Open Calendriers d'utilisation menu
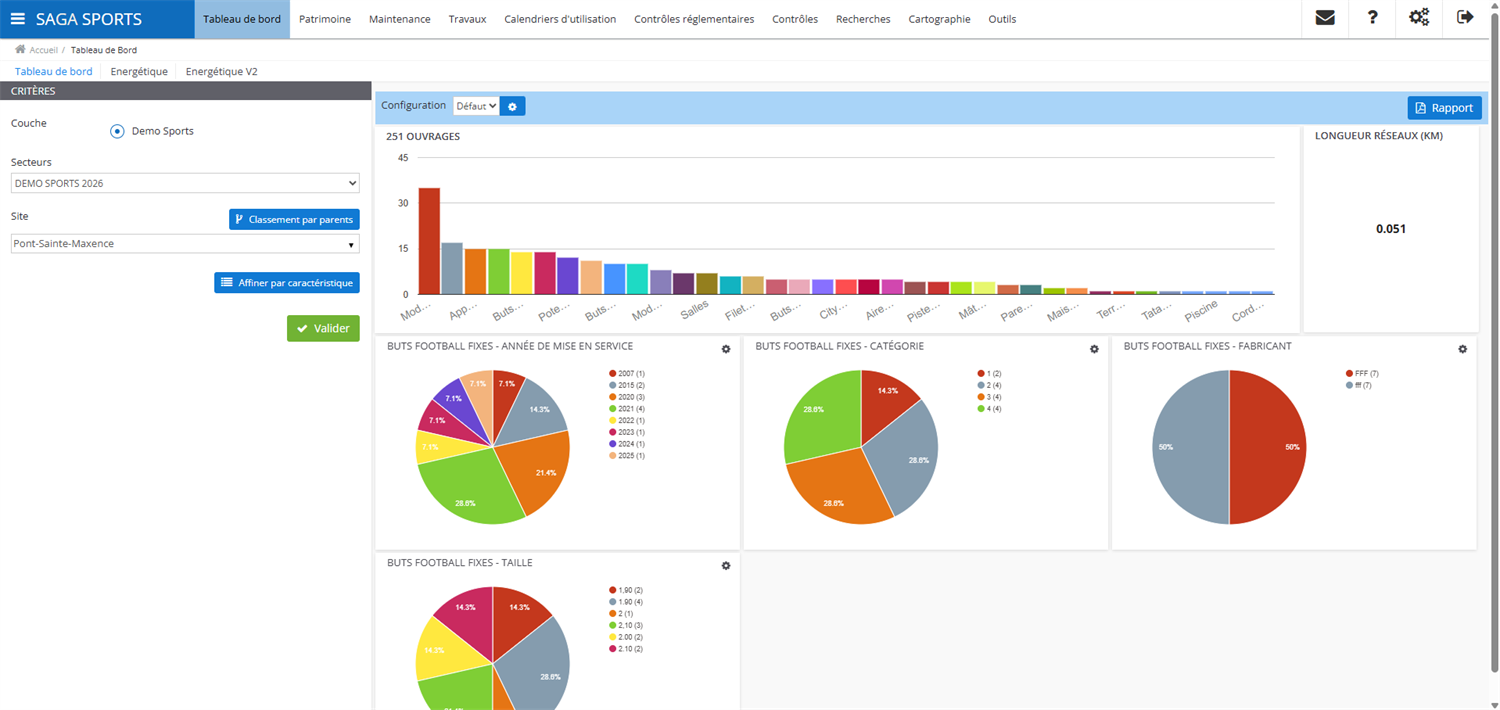1500x710 pixels. [560, 19]
